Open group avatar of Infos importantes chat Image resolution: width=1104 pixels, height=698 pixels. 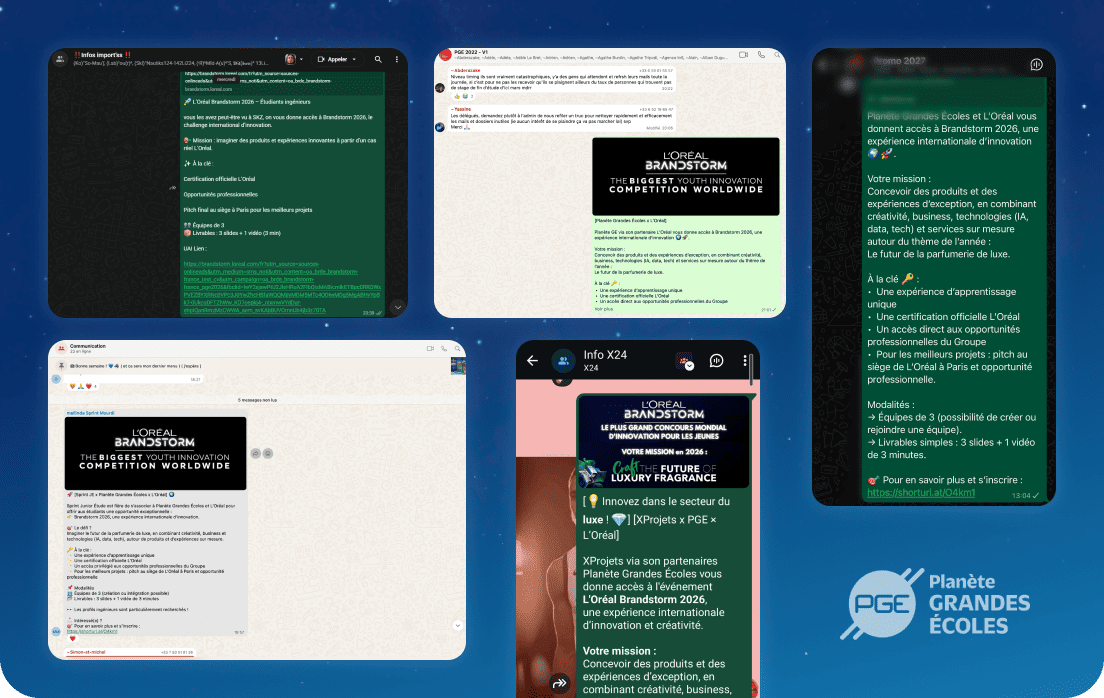tap(61, 58)
